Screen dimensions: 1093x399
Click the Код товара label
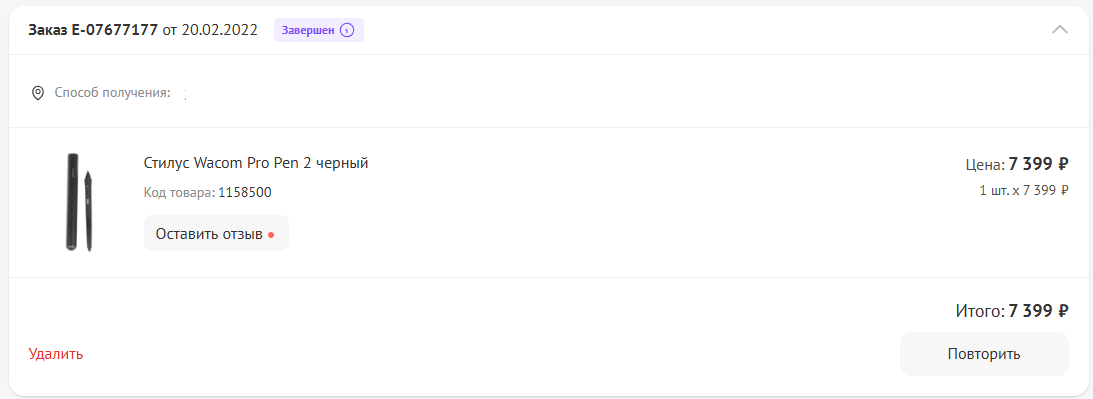pos(180,193)
